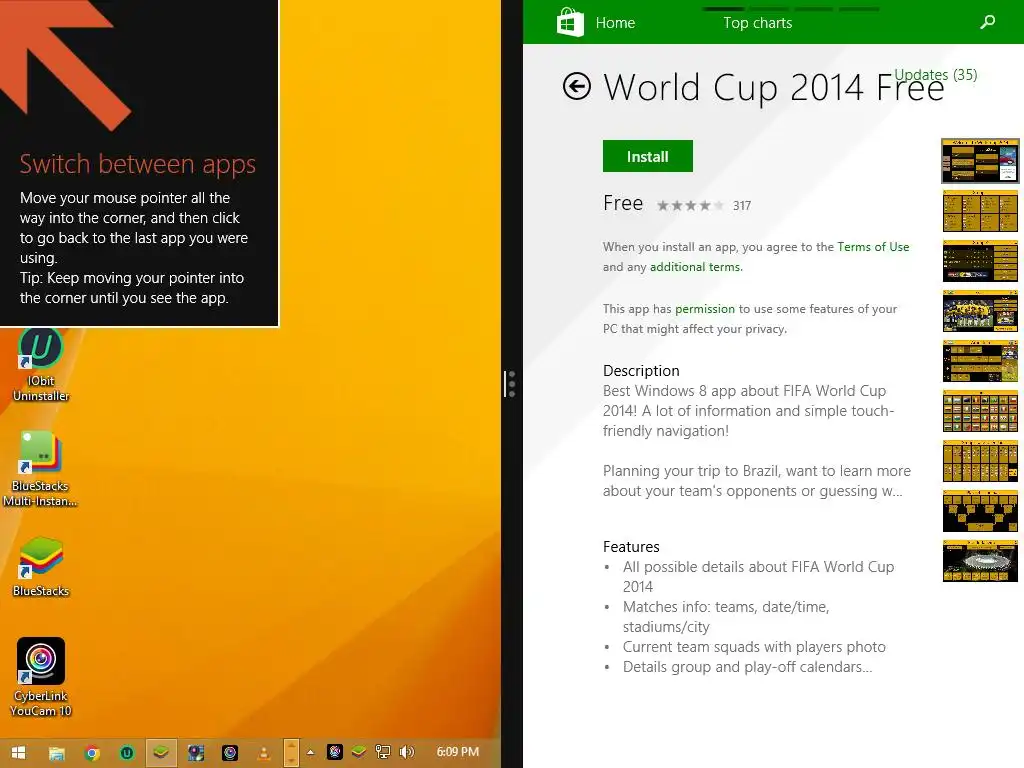The height and width of the screenshot is (768, 1024).
Task: Open CyberLink YouCam from the taskbar
Action: tap(230, 753)
